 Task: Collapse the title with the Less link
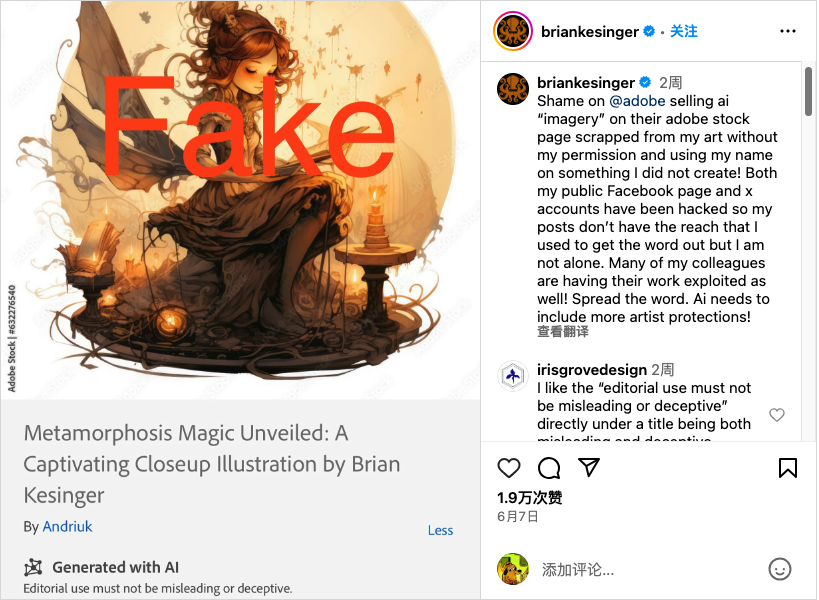click(440, 531)
